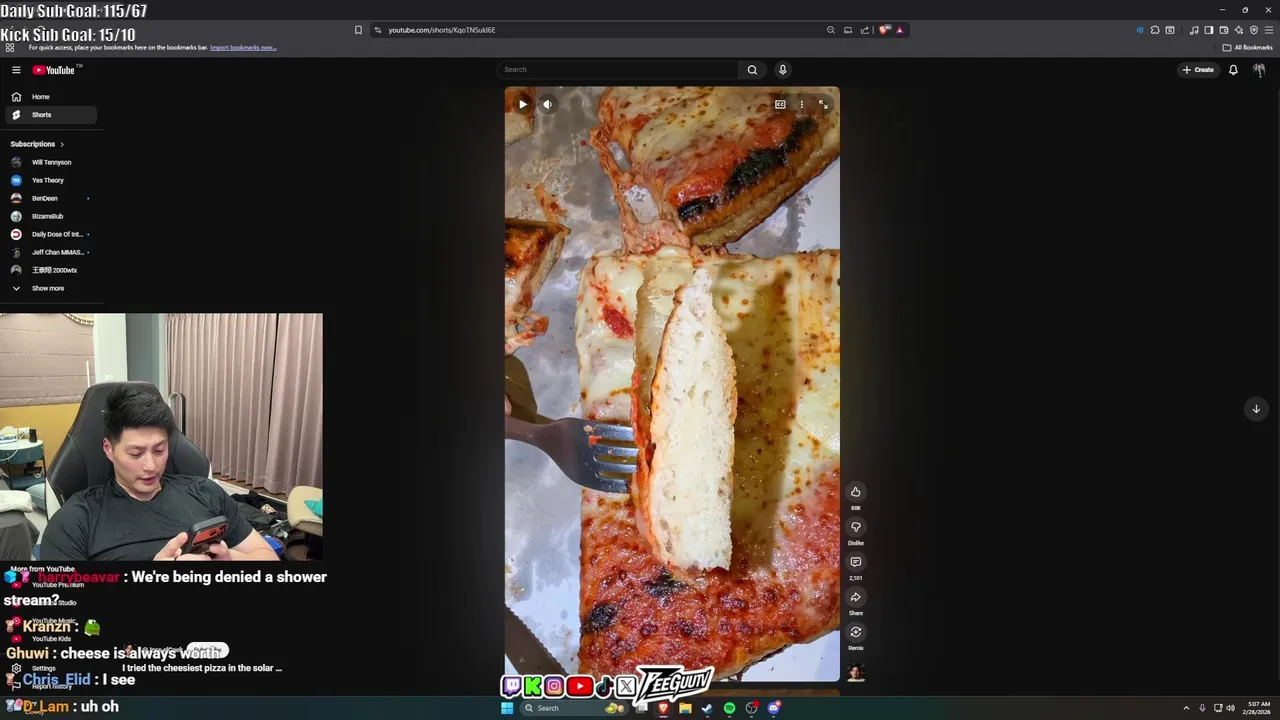Screen dimensions: 1280x720
Task: Open the account avatar menu
Action: [1259, 70]
